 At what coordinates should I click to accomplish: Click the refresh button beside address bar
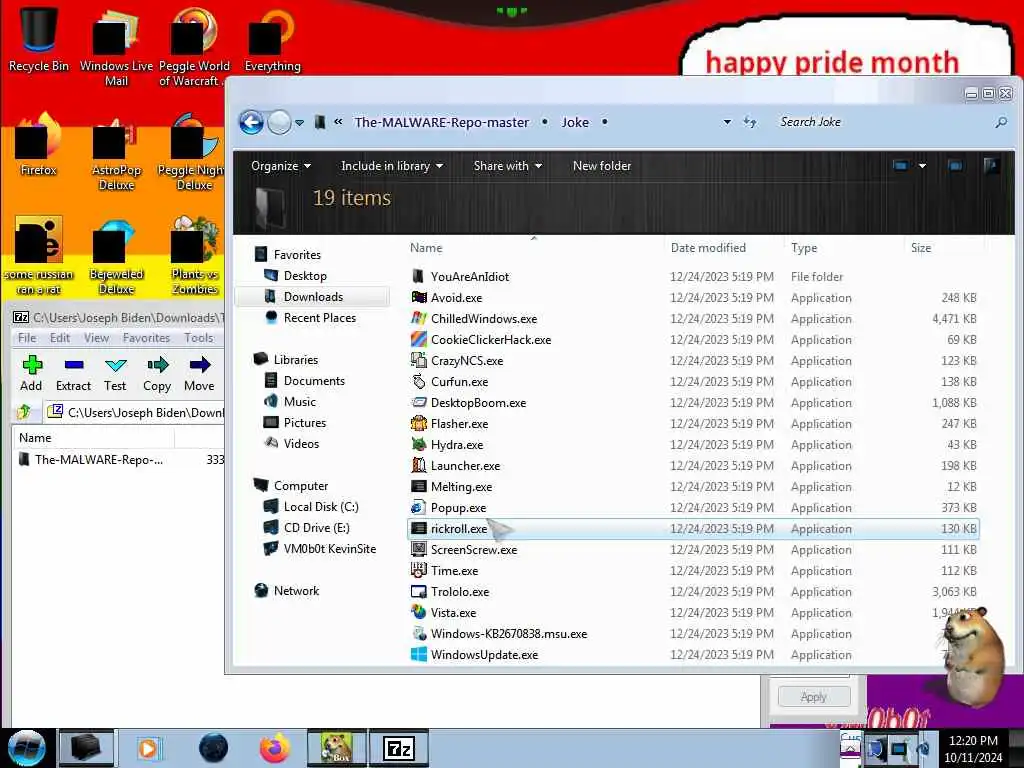750,122
